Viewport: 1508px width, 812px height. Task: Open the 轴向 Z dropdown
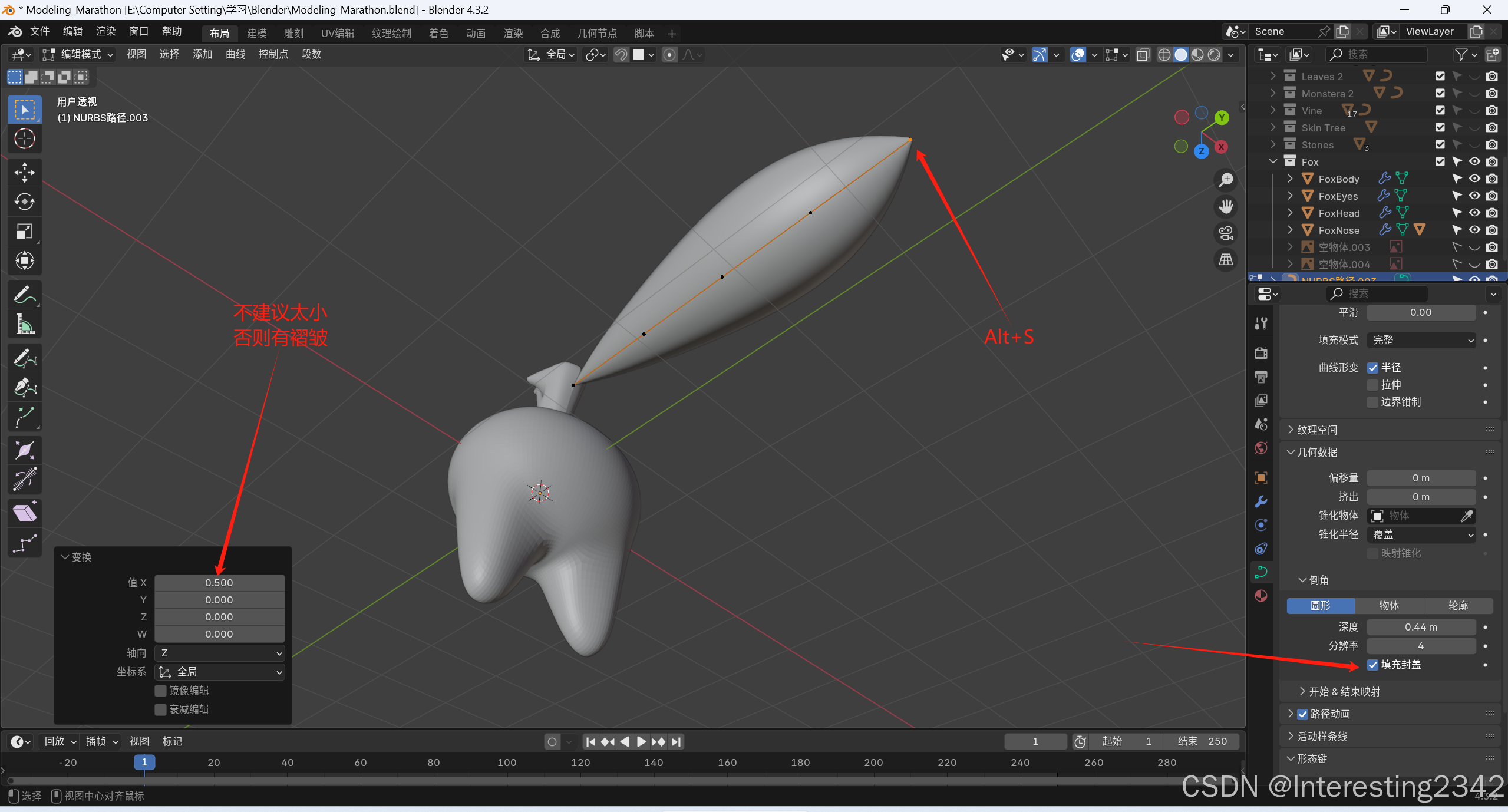219,653
